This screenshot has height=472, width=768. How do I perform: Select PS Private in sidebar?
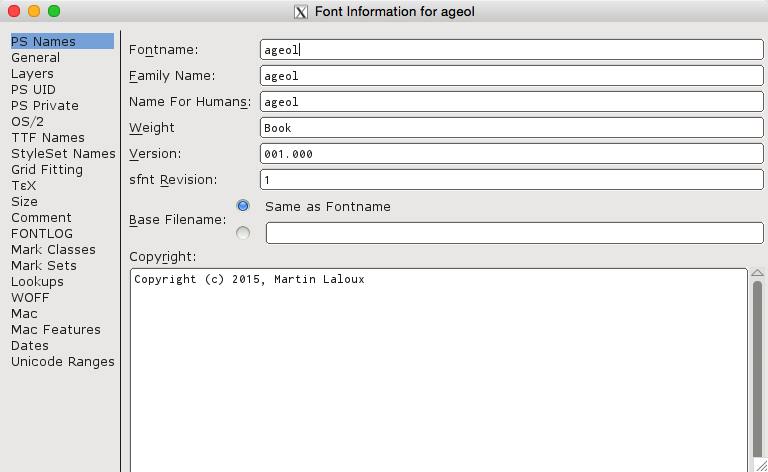[x=44, y=106]
